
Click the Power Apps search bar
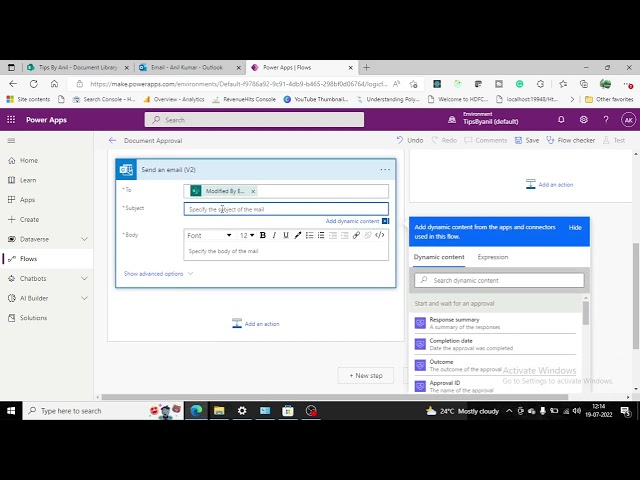click(254, 120)
